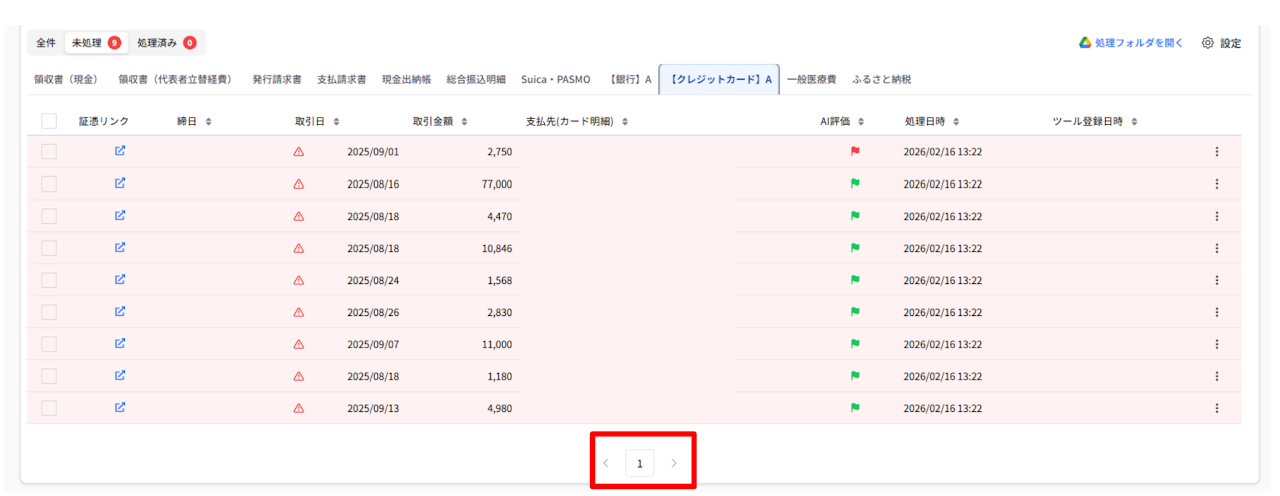This screenshot has width=1280, height=496.
Task: Open the three-dot menu for the 11,000 row
Action: pos(1217,344)
